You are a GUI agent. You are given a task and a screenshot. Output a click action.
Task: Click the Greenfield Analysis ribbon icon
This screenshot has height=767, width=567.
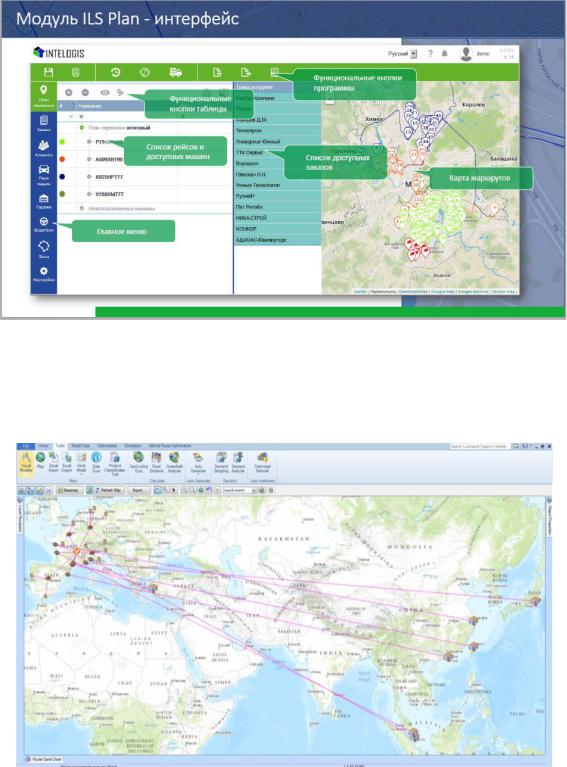tap(174, 462)
